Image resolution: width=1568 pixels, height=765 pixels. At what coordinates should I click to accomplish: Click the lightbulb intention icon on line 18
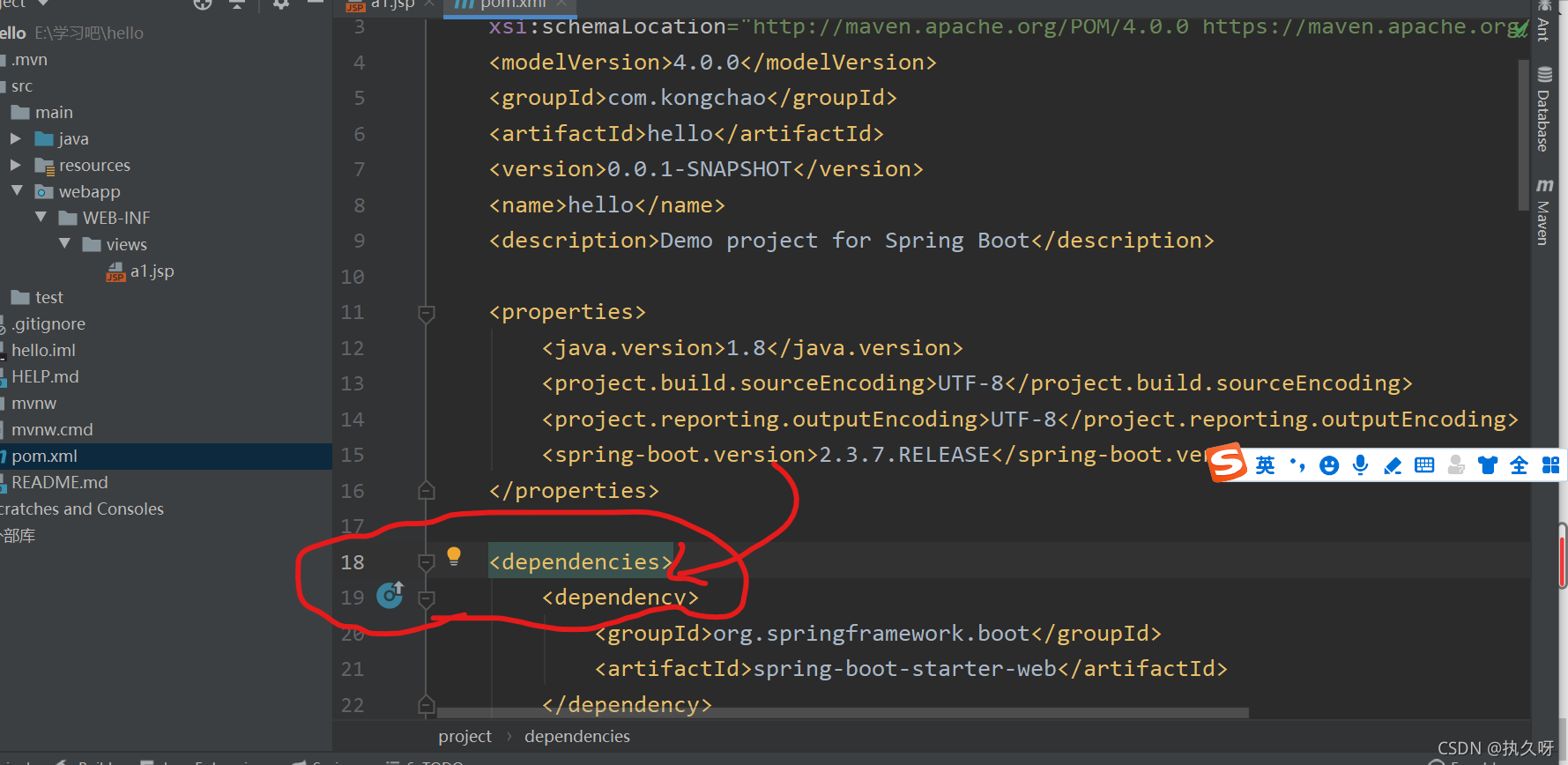point(454,555)
